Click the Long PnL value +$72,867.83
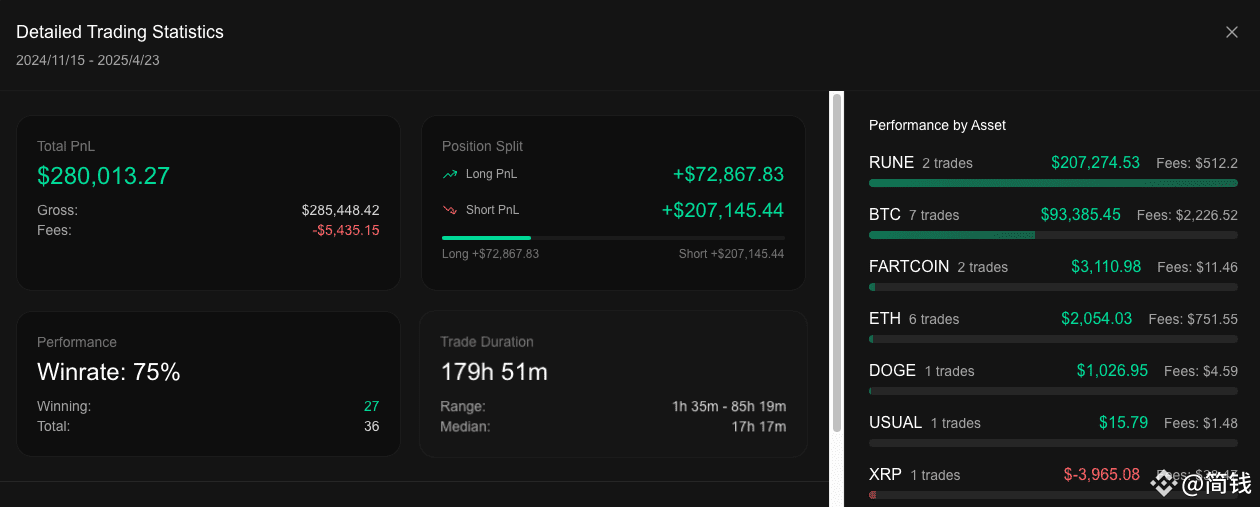The height and width of the screenshot is (507, 1260). [728, 174]
